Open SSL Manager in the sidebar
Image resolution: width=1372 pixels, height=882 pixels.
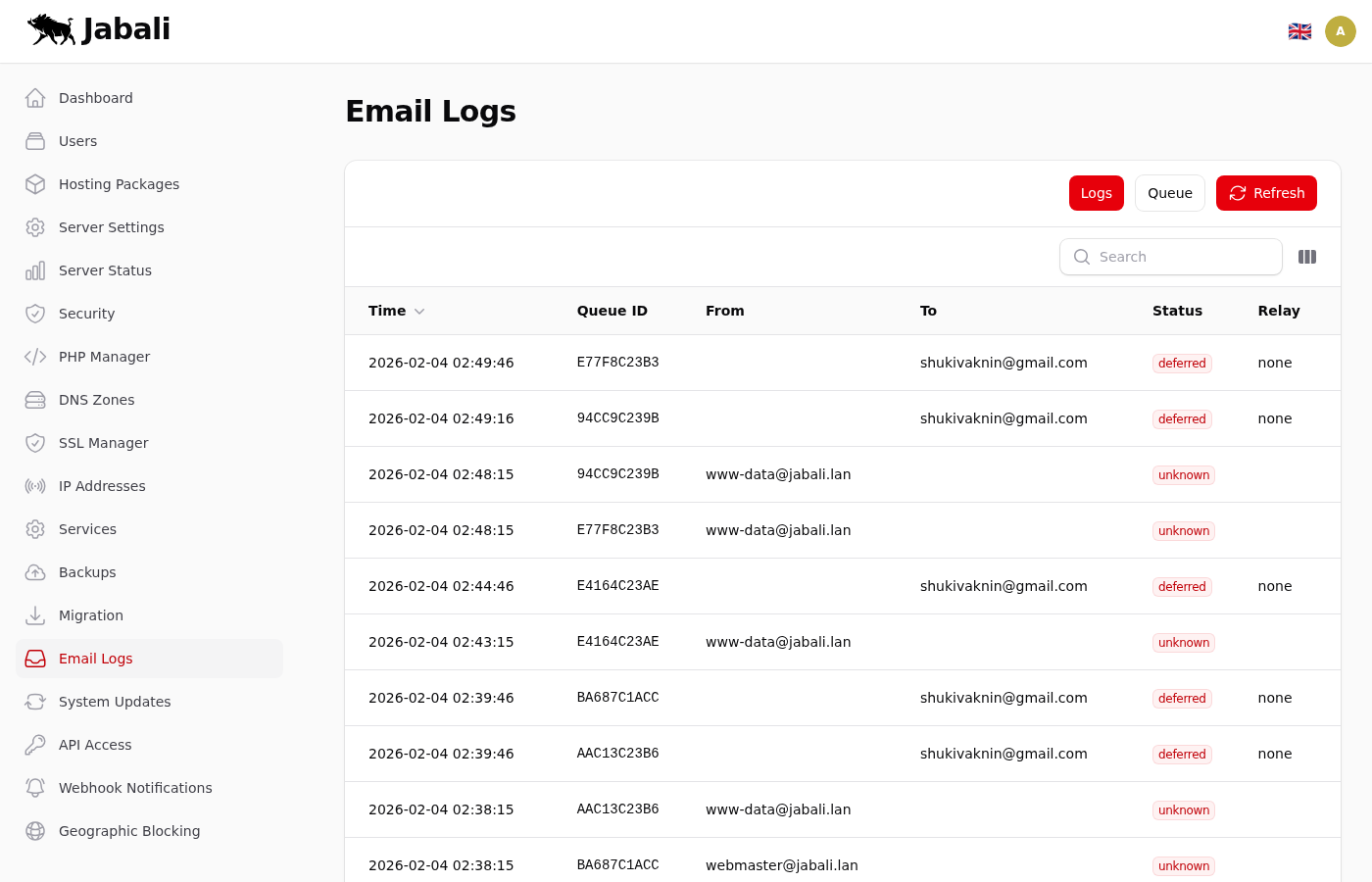click(103, 443)
